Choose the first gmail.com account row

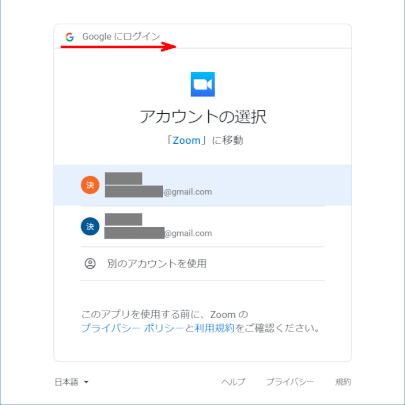(203, 185)
